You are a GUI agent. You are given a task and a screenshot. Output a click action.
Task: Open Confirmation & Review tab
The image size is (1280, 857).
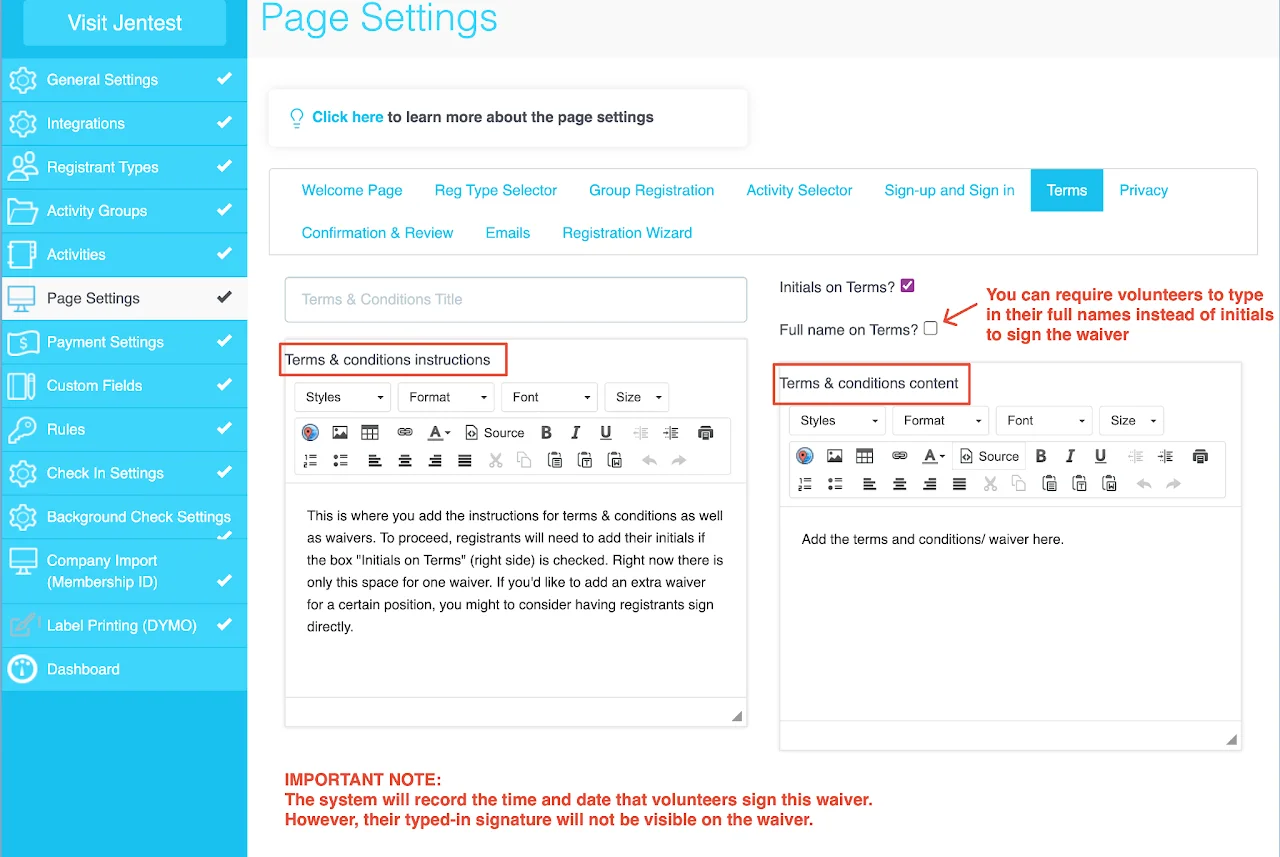(378, 232)
